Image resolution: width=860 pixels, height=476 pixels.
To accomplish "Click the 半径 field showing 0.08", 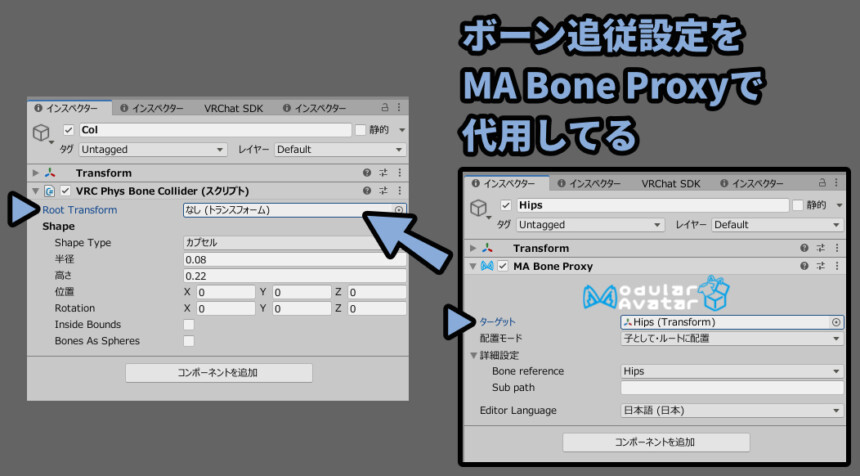I will pyautogui.click(x=295, y=259).
